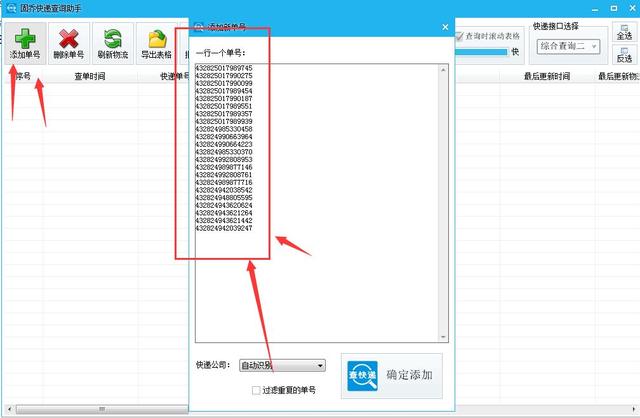Click the text area scrollbar up arrow

click(x=443, y=70)
